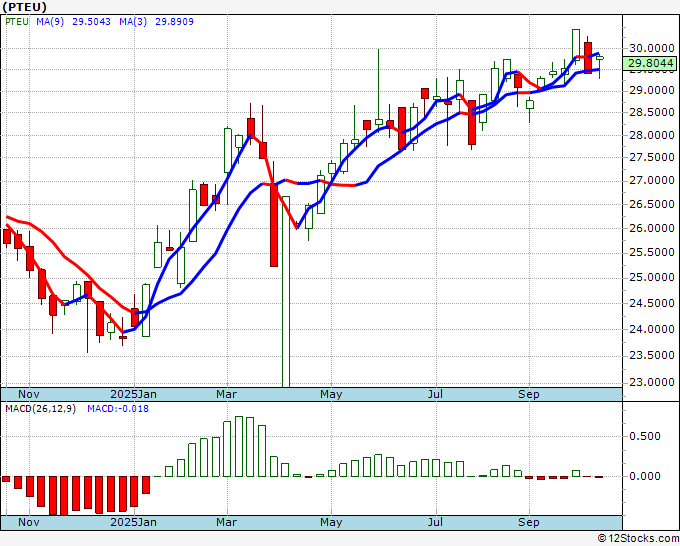Viewport: 680px width, 546px height.
Task: Click the MACD:-0.018 value readout
Action: [118, 409]
